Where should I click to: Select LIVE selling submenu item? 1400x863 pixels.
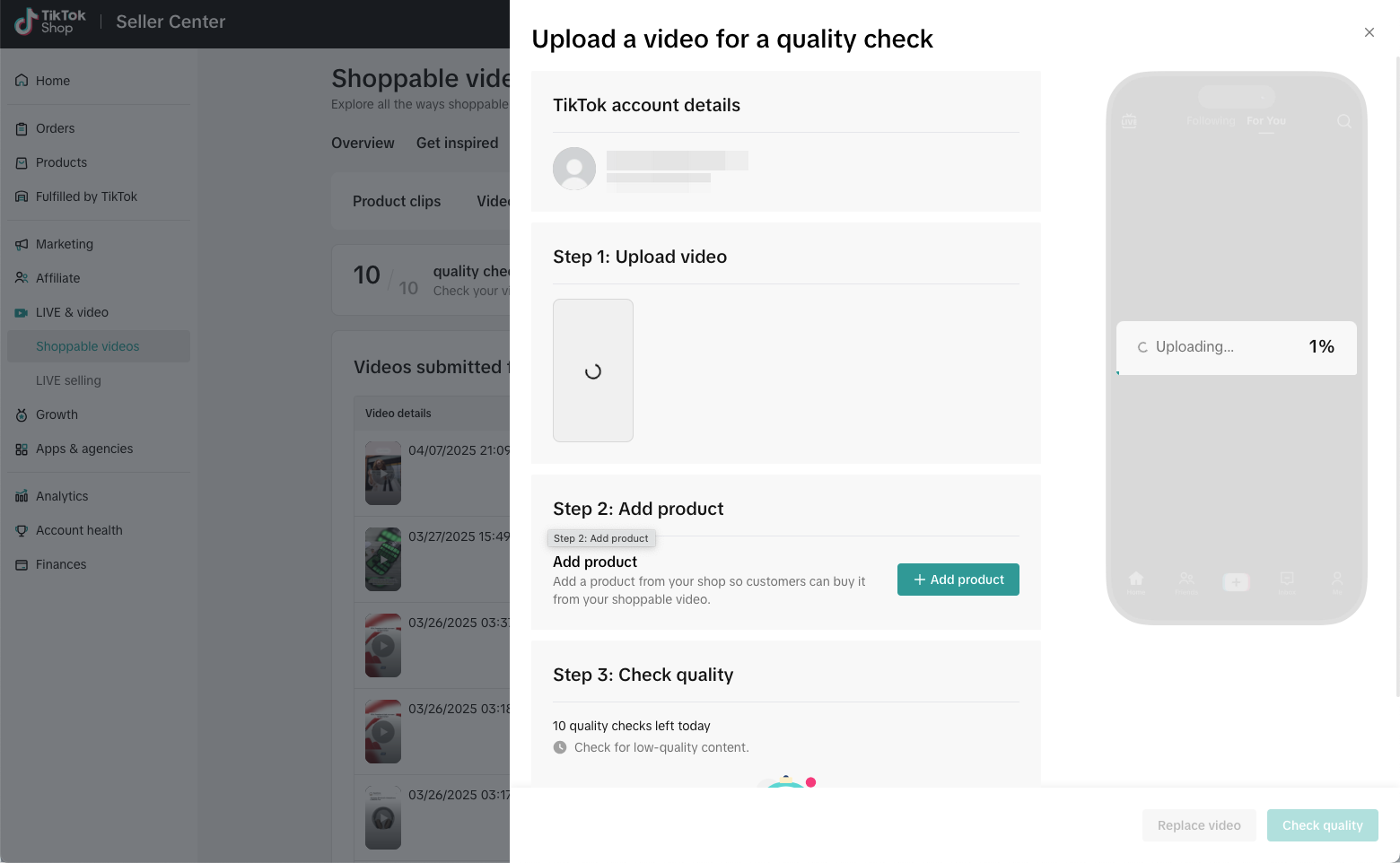[x=68, y=381]
